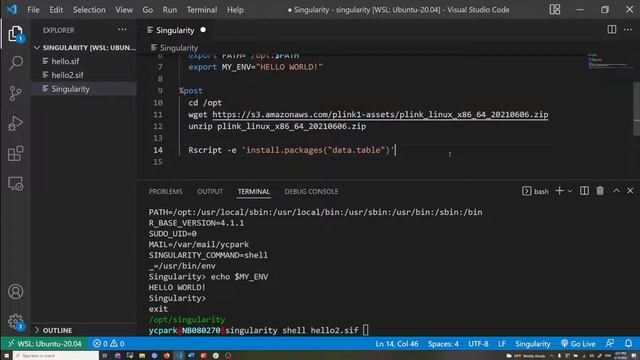Select the TERMINAL panel tab
Viewport: 640px width, 360px height.
coord(254,191)
